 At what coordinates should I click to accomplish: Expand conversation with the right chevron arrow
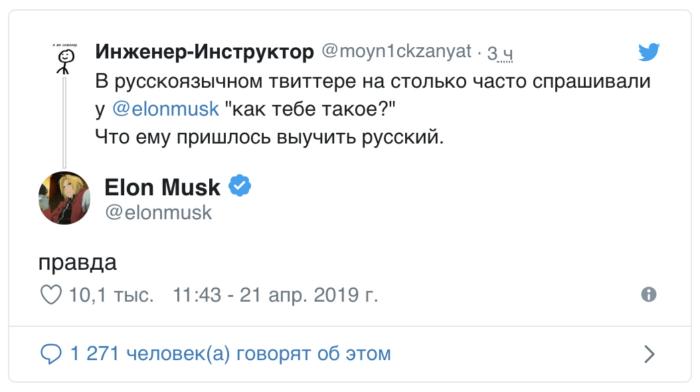pos(650,354)
